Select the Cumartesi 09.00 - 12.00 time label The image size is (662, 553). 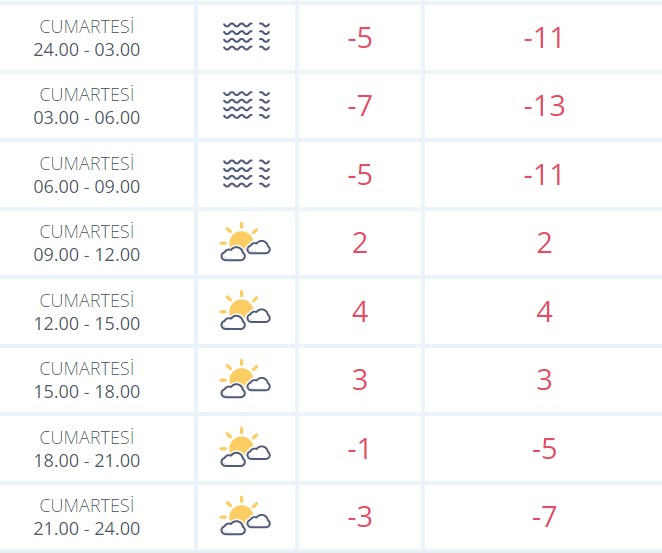(87, 243)
